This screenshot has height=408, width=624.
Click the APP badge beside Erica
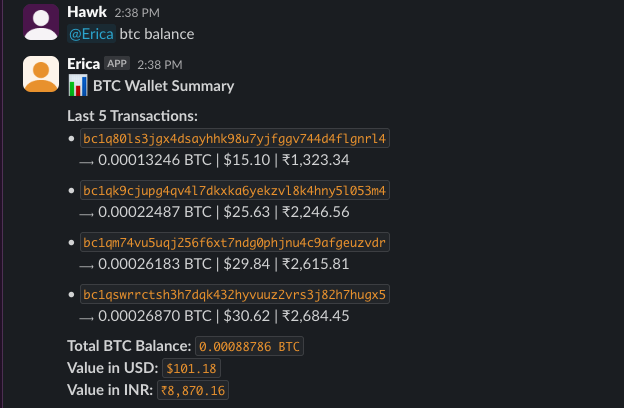(118, 64)
